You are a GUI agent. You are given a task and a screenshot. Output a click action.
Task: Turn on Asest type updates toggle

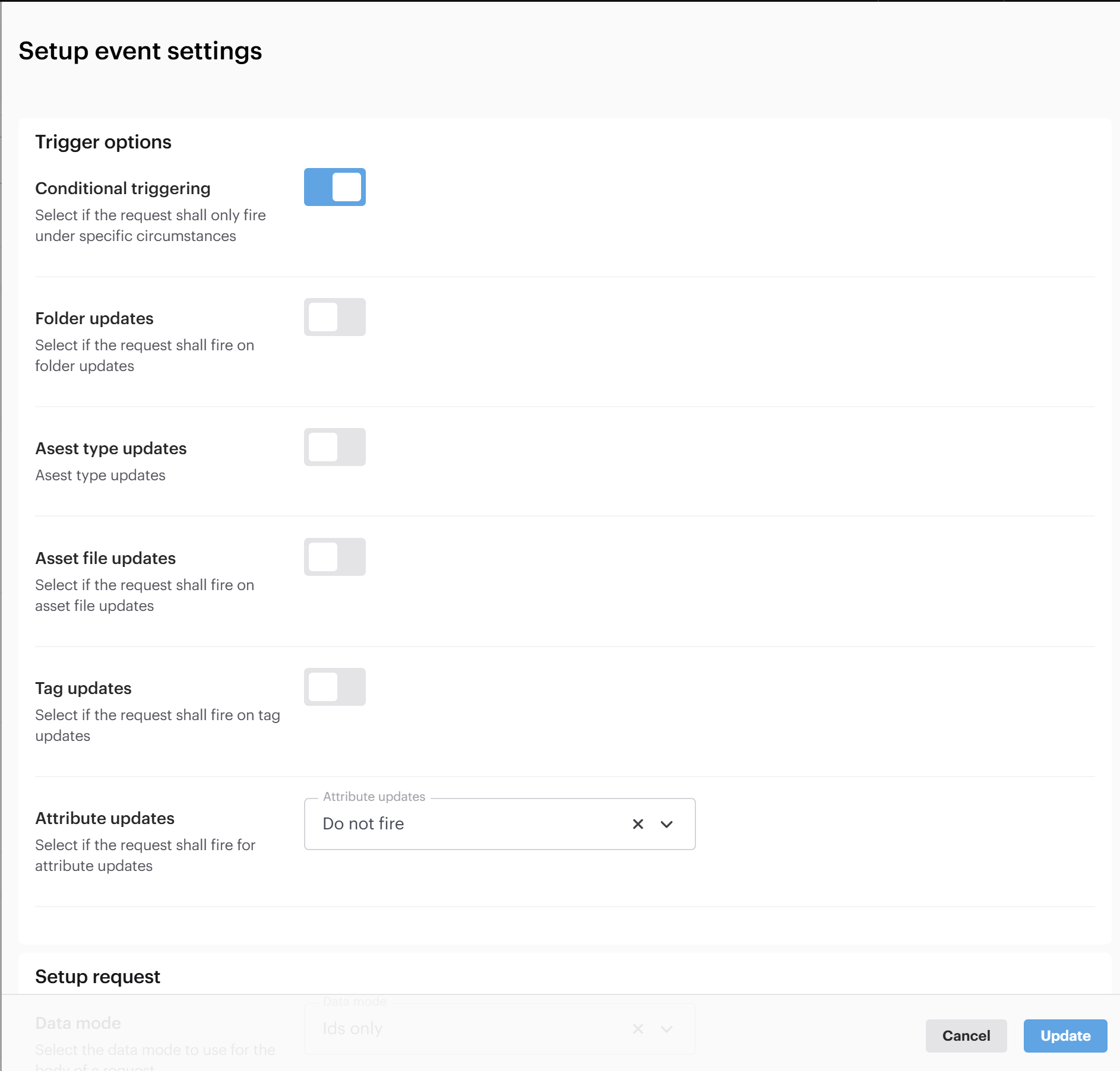click(x=335, y=447)
